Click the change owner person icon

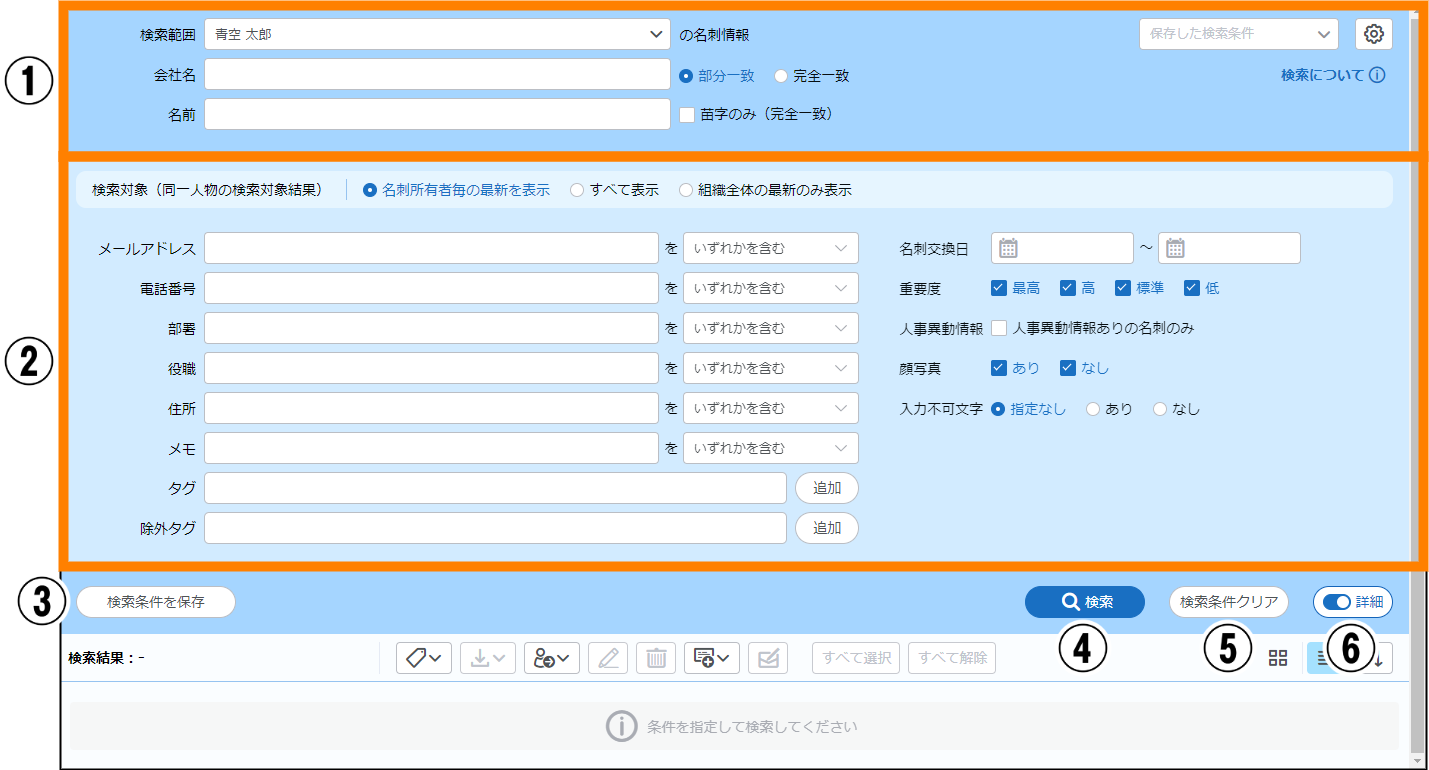coord(551,658)
